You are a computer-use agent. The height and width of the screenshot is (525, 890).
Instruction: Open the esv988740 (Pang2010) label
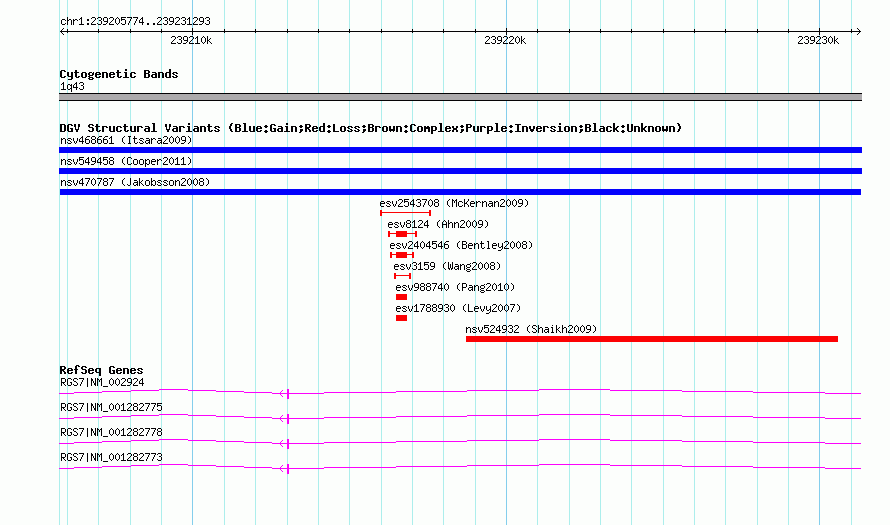pyautogui.click(x=455, y=287)
